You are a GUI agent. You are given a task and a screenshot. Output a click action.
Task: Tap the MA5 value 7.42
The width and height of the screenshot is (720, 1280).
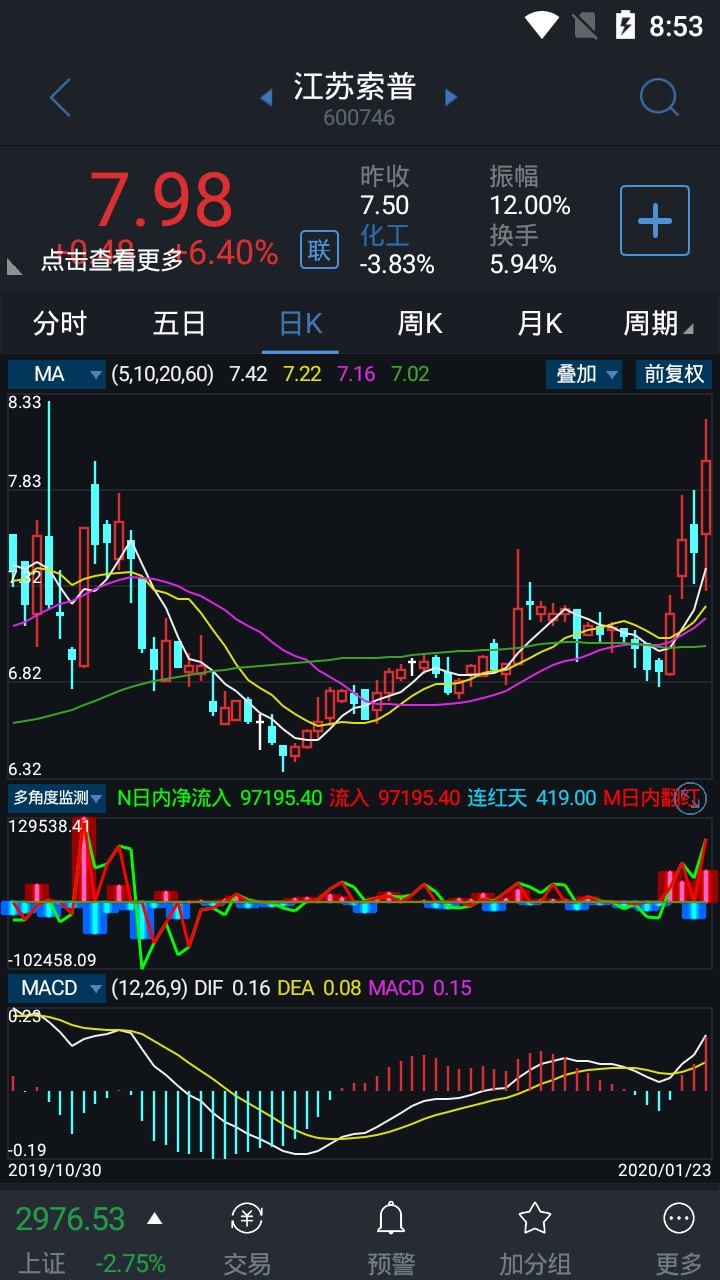[x=248, y=374]
